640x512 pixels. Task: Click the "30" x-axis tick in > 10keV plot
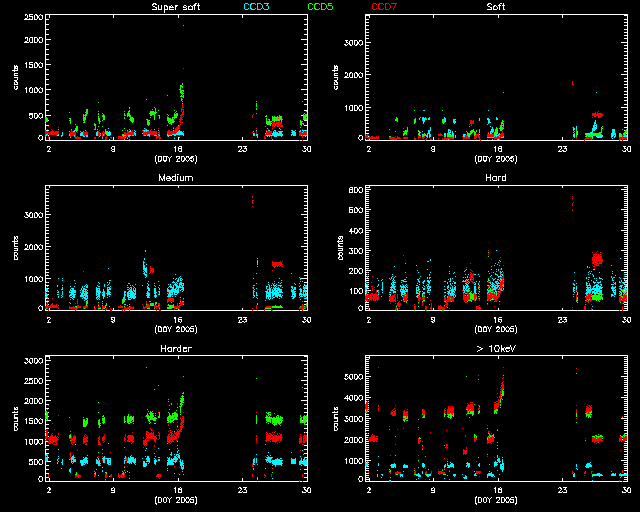click(627, 490)
